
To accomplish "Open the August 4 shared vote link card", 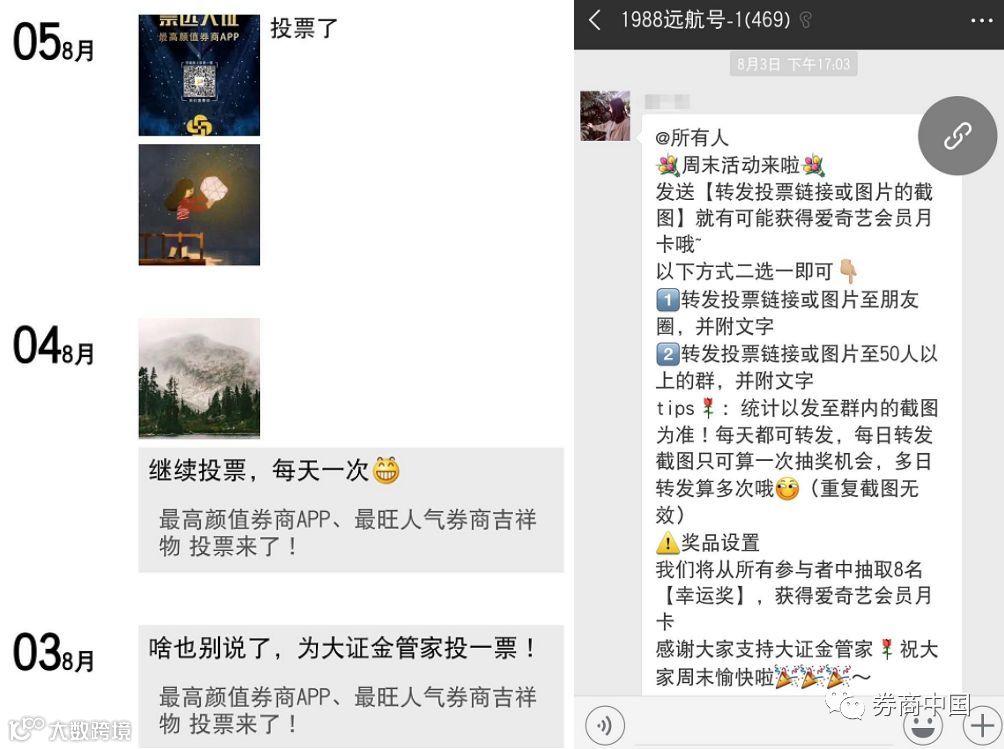I will (351, 510).
